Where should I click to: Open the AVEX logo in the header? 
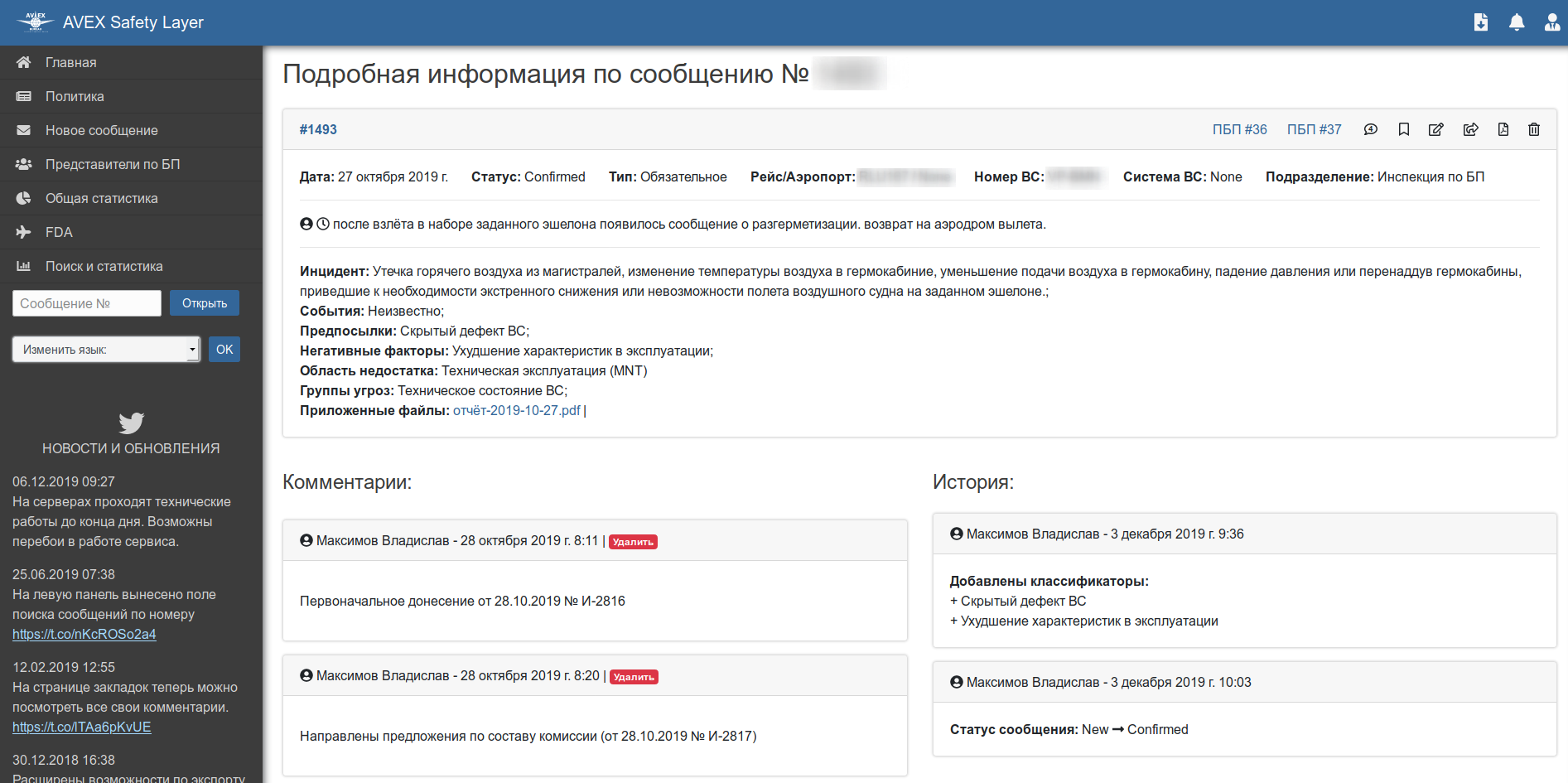33,22
